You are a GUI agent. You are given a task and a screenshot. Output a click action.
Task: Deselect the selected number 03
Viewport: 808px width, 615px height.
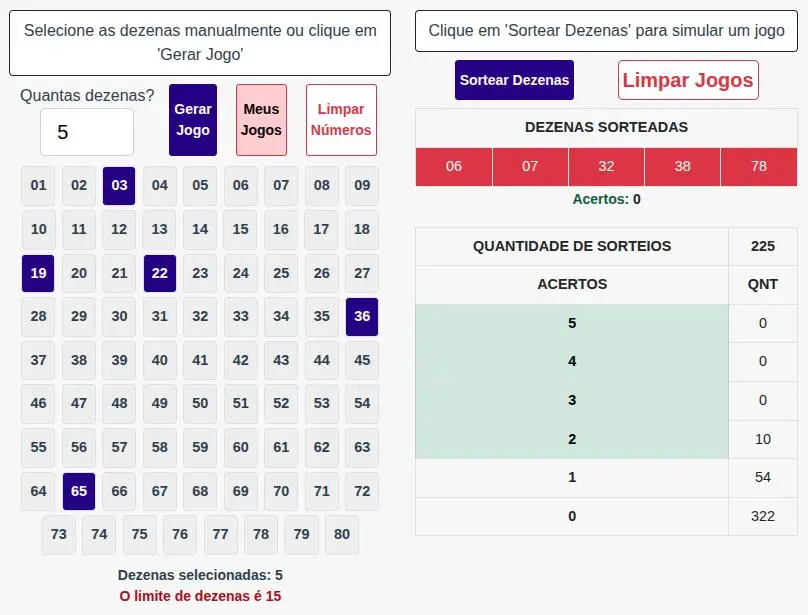coord(119,185)
